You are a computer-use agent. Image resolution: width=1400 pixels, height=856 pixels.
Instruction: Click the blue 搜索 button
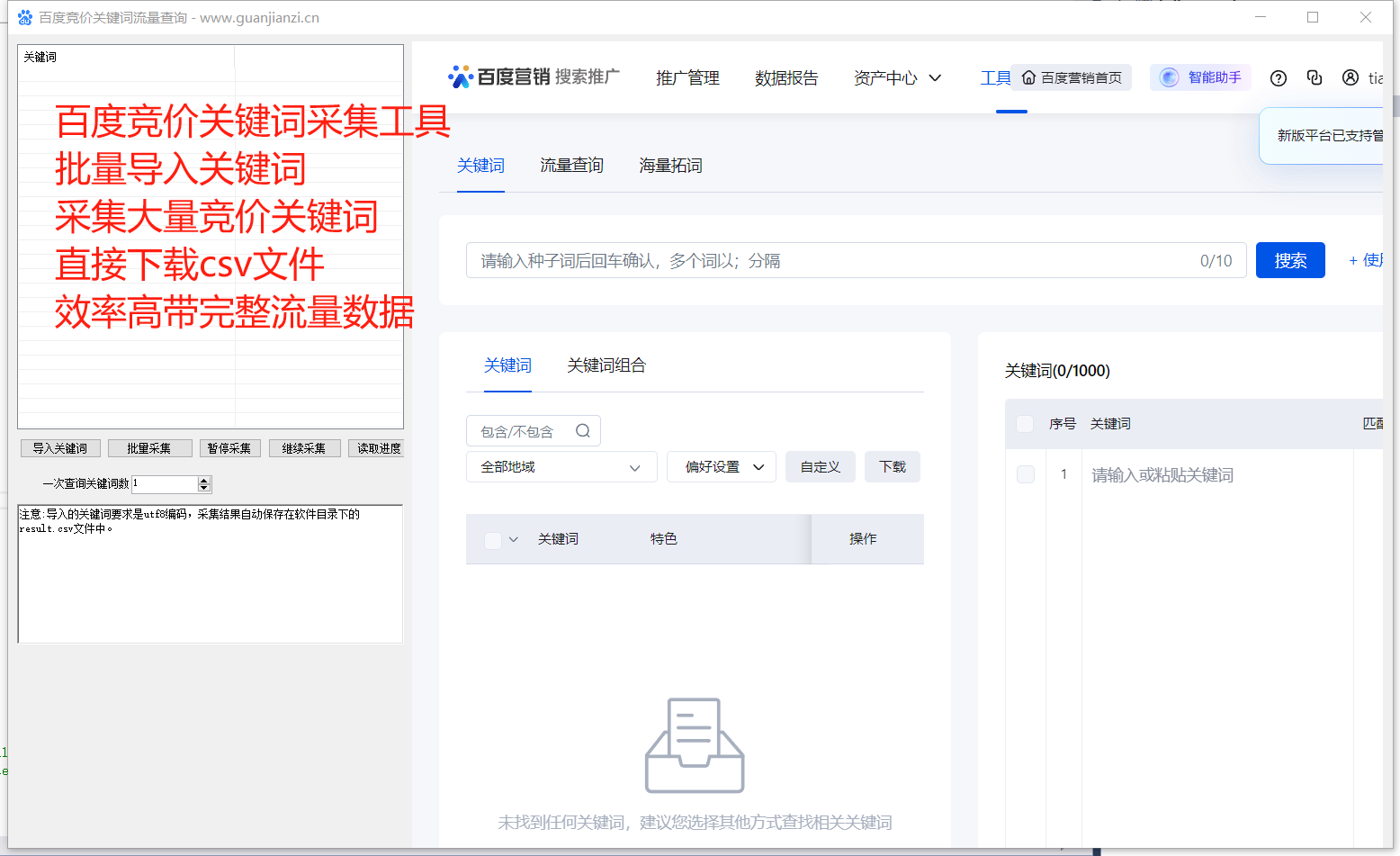[x=1290, y=260]
